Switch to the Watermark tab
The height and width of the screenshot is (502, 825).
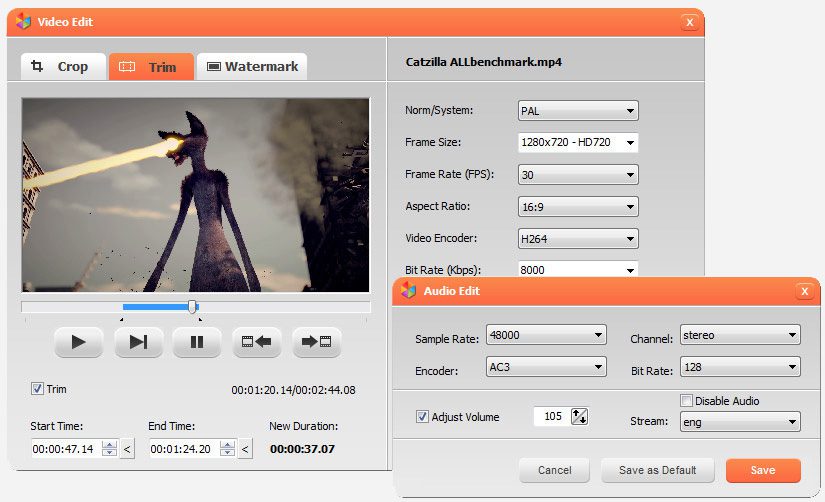252,66
